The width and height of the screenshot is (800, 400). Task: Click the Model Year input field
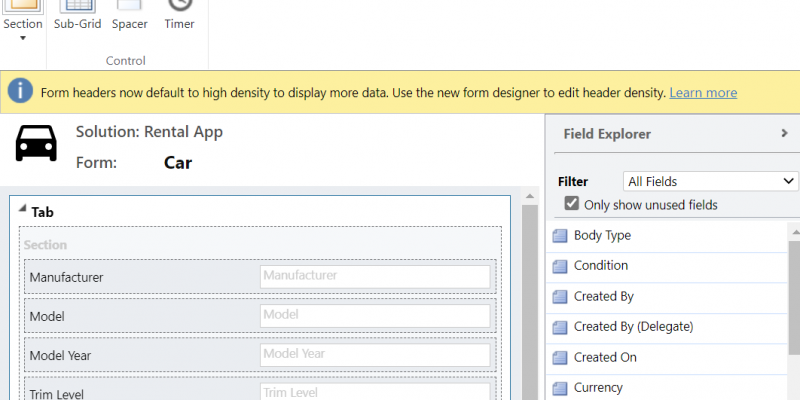tap(375, 355)
